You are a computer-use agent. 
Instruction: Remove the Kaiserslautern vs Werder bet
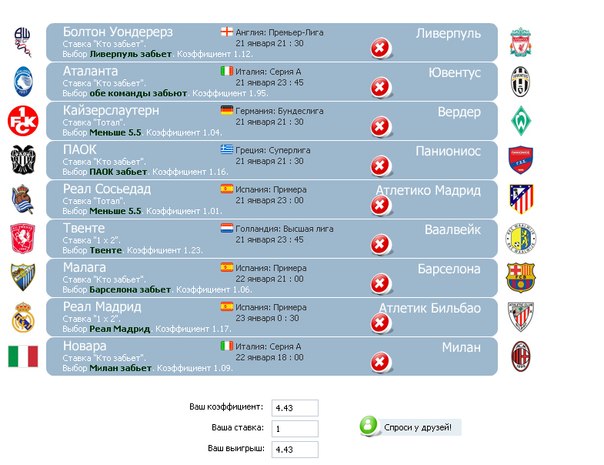(380, 127)
